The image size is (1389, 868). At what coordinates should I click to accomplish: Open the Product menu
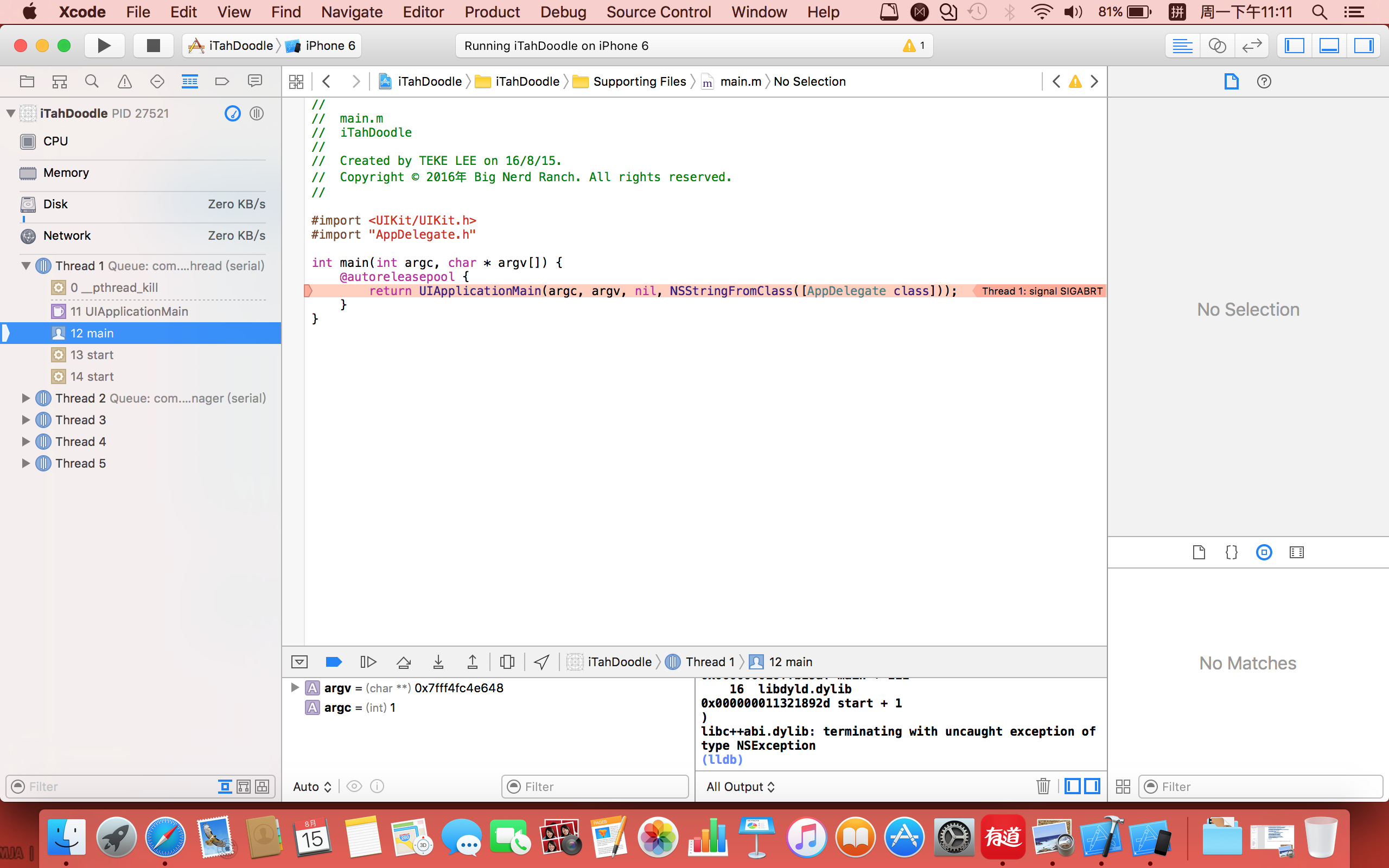492,12
